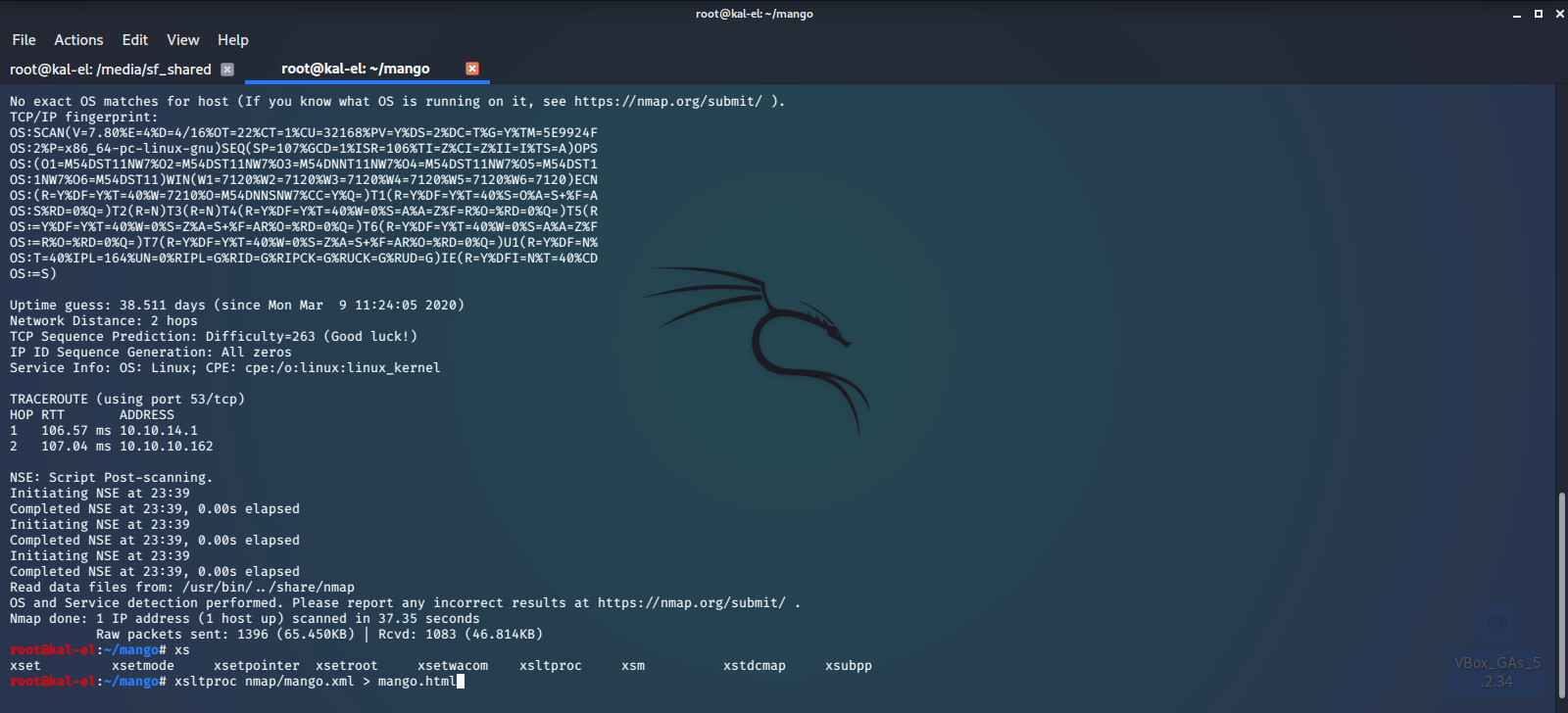The height and width of the screenshot is (713, 1568).
Task: Close the terminal window
Action: [x=1560, y=14]
